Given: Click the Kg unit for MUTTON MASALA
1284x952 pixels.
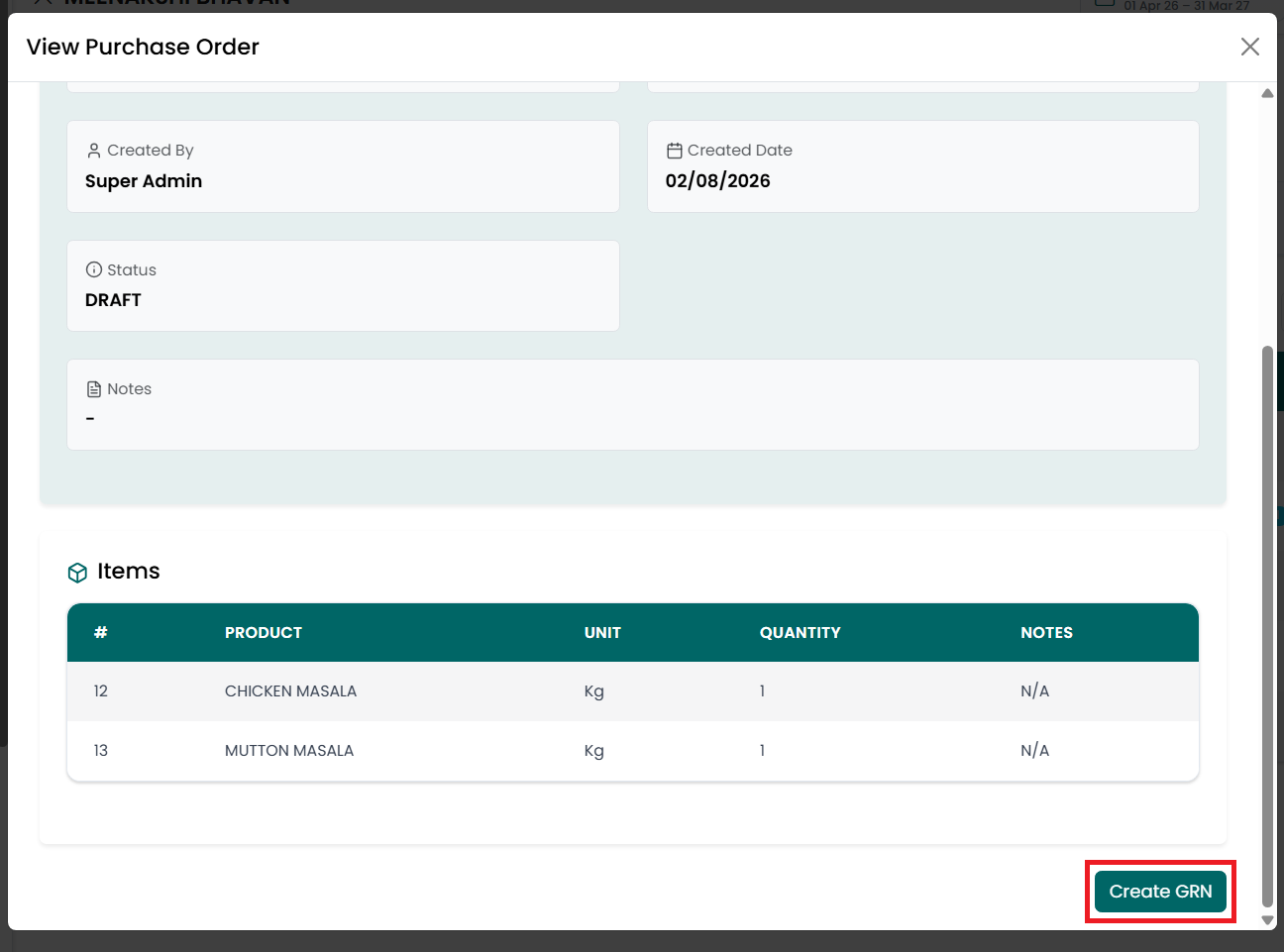Looking at the screenshot, I should (x=594, y=751).
